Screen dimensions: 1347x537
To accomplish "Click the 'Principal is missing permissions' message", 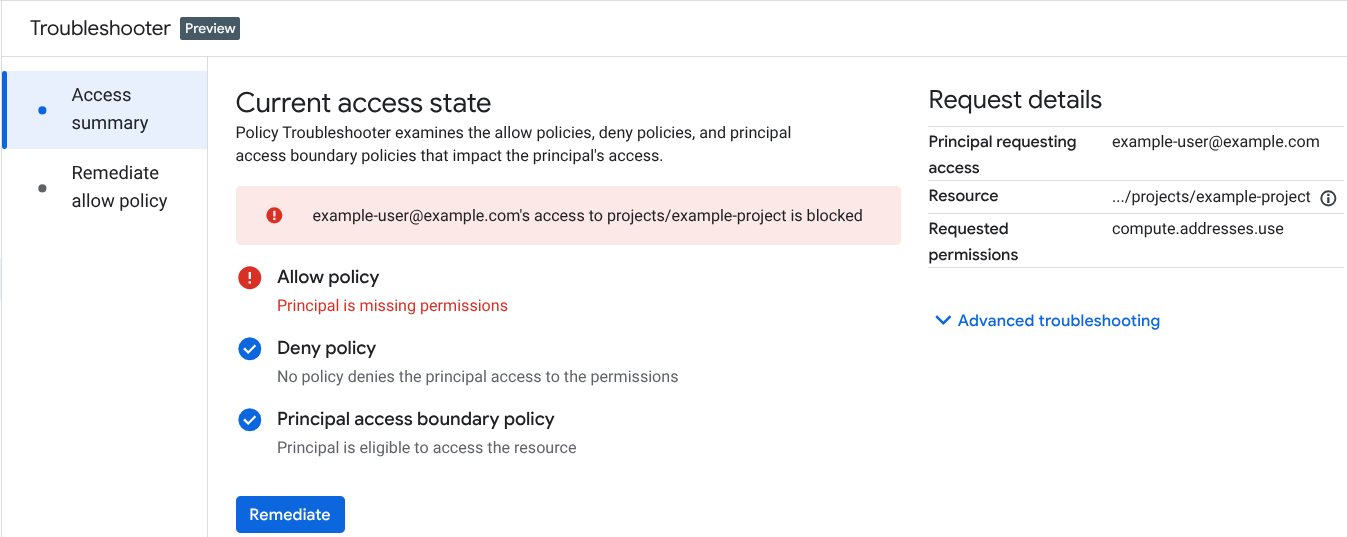I will pos(392,306).
